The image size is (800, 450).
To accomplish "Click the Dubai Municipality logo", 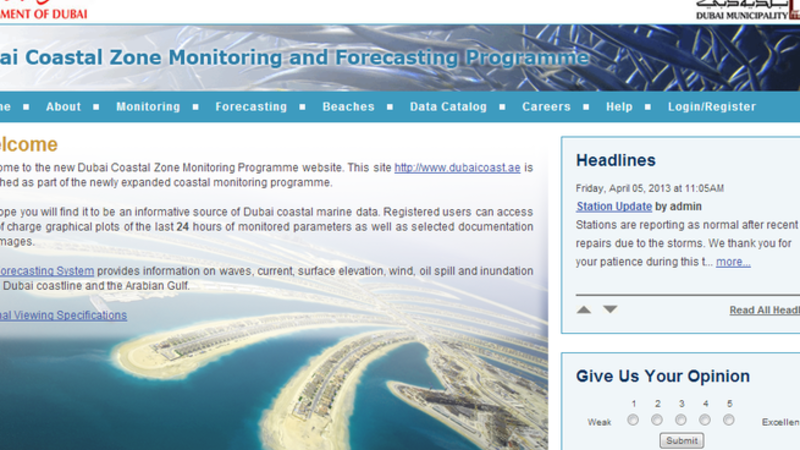I will [747, 10].
